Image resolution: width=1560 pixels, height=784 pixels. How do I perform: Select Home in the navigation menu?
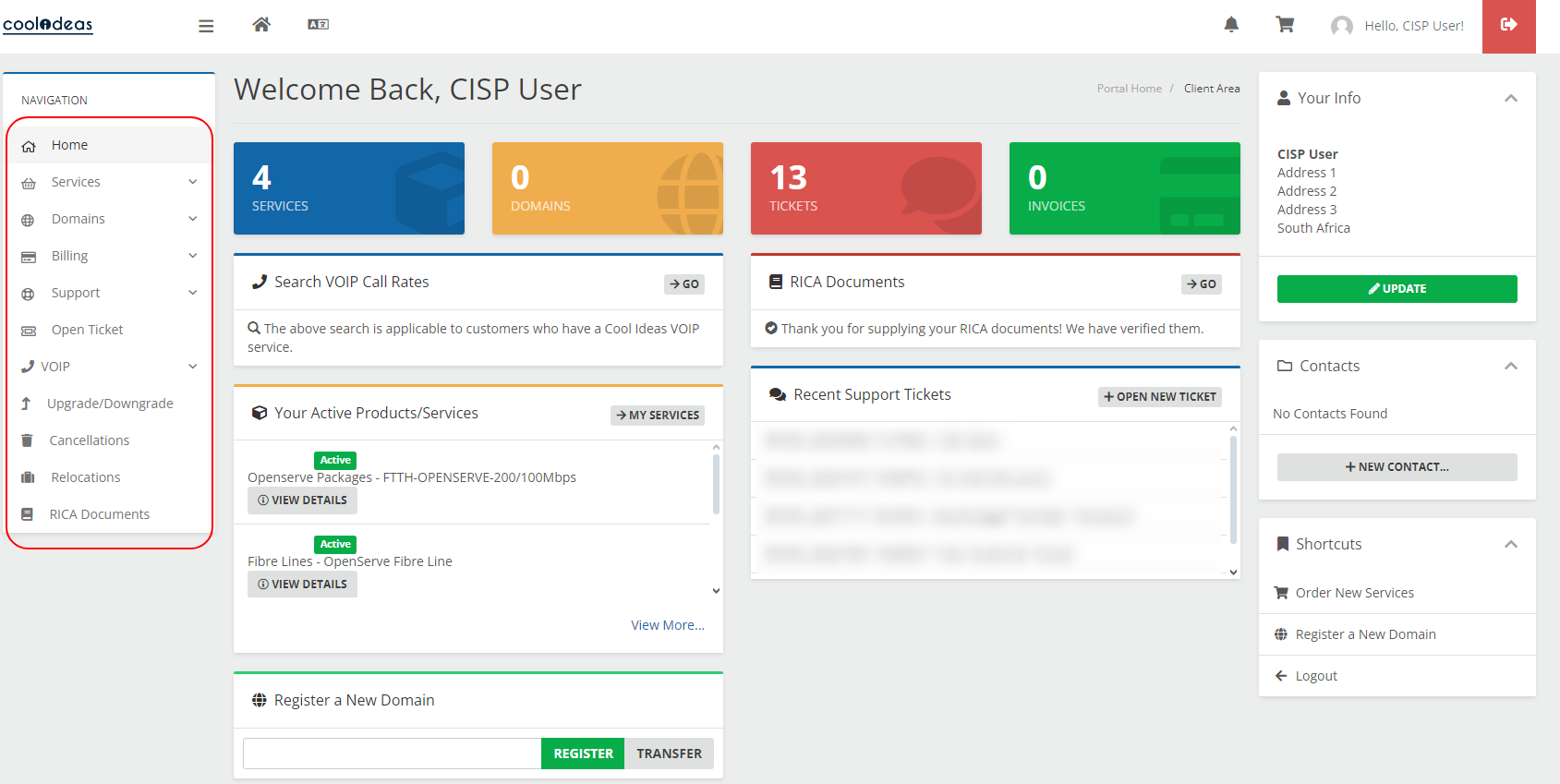click(x=110, y=145)
